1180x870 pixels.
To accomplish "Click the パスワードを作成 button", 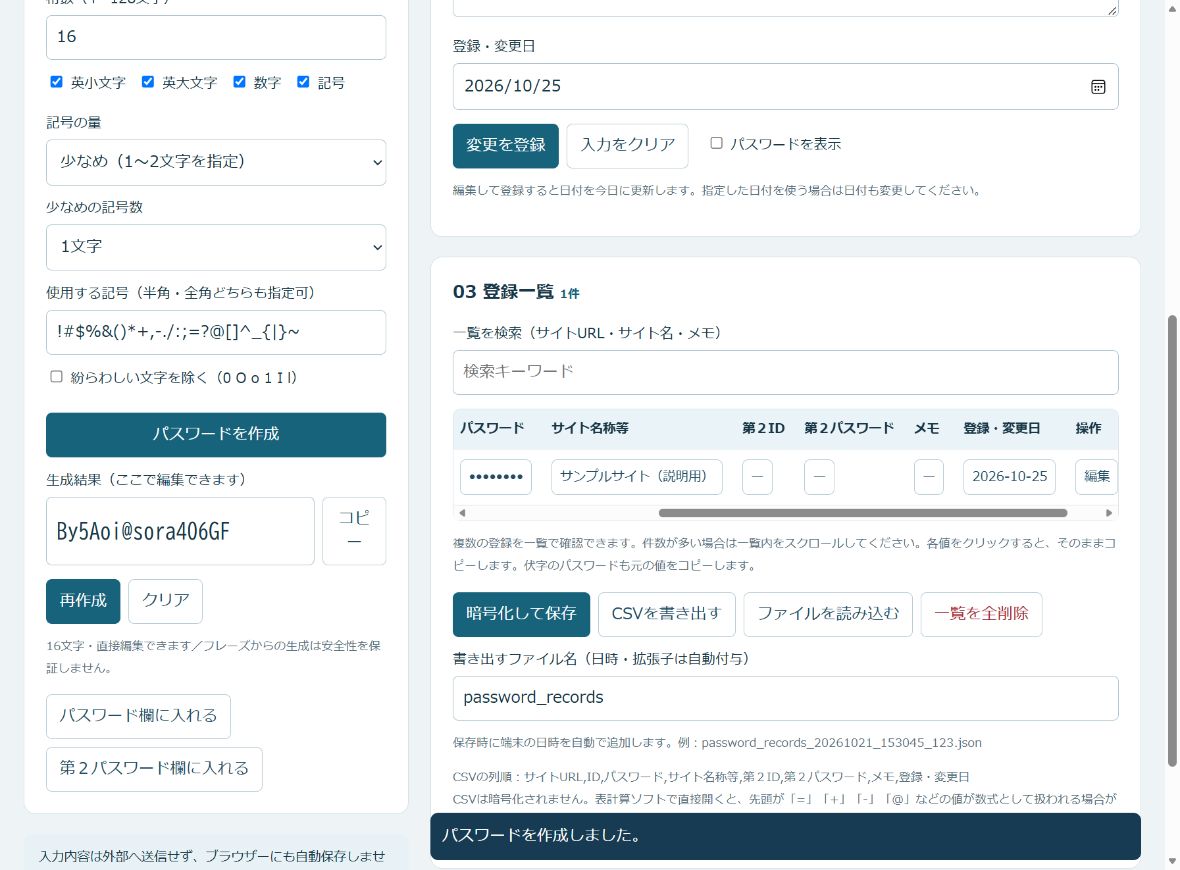I will [x=216, y=434].
